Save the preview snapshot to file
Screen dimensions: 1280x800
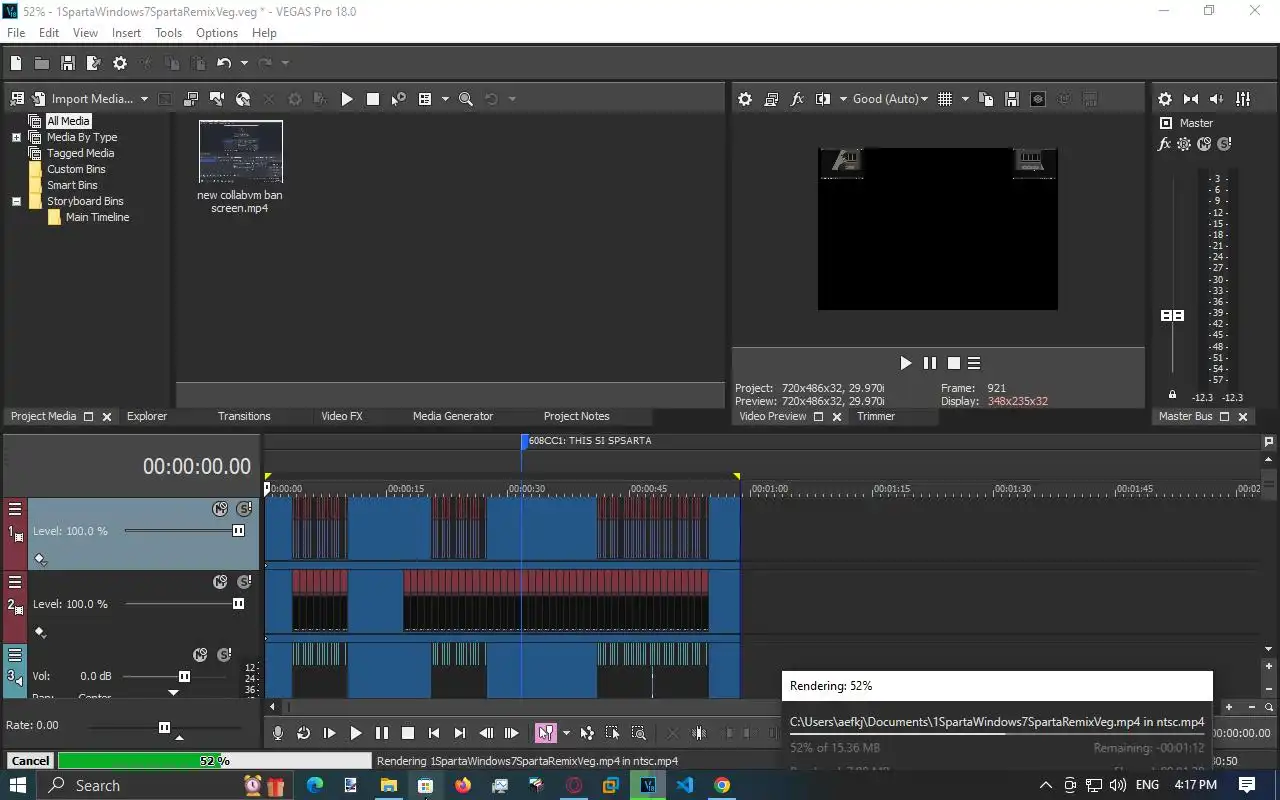coord(1012,99)
